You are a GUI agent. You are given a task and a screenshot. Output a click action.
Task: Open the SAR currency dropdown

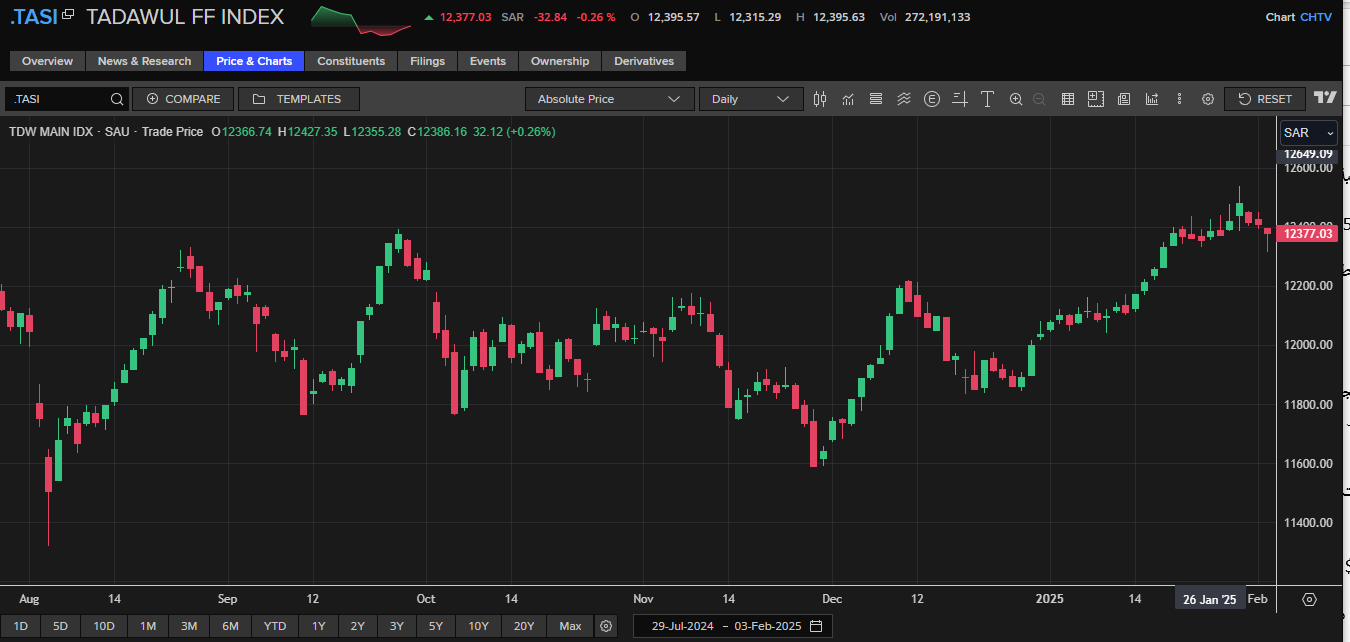click(1308, 133)
